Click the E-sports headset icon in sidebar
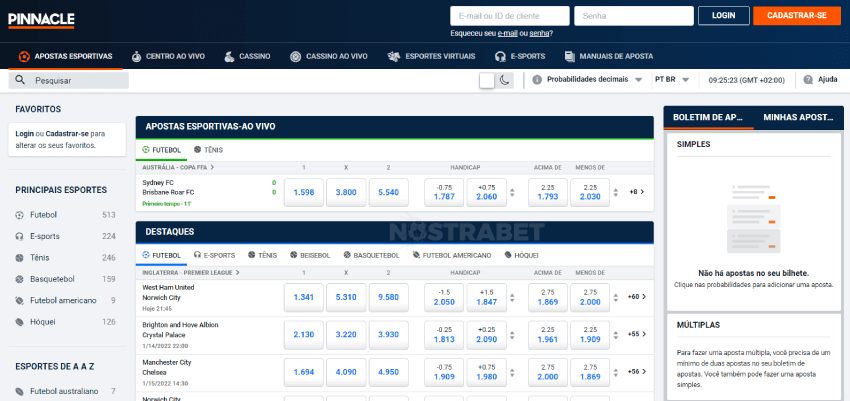The width and height of the screenshot is (850, 401). click(20, 236)
